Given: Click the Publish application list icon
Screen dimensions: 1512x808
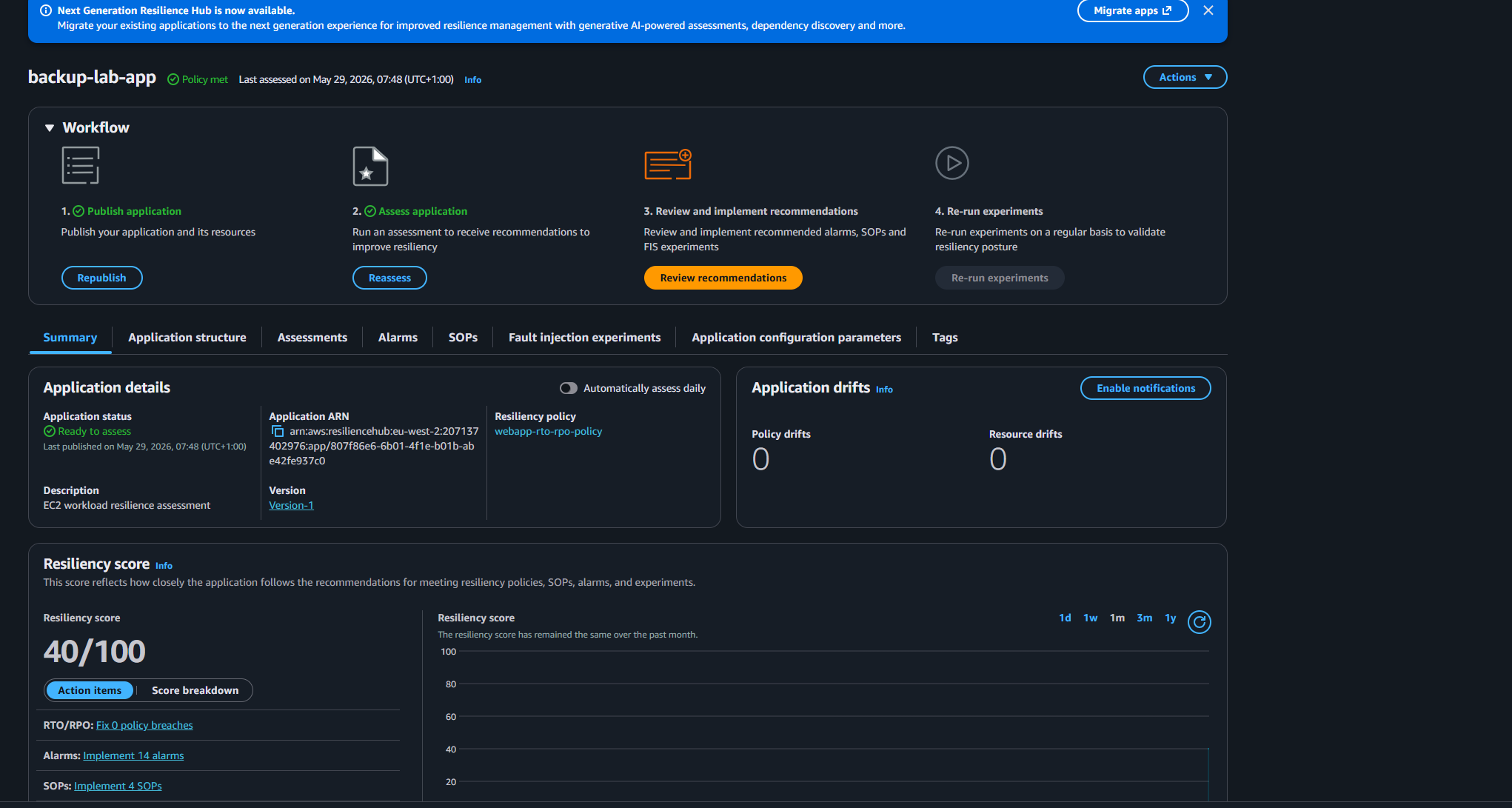Looking at the screenshot, I should point(81,165).
